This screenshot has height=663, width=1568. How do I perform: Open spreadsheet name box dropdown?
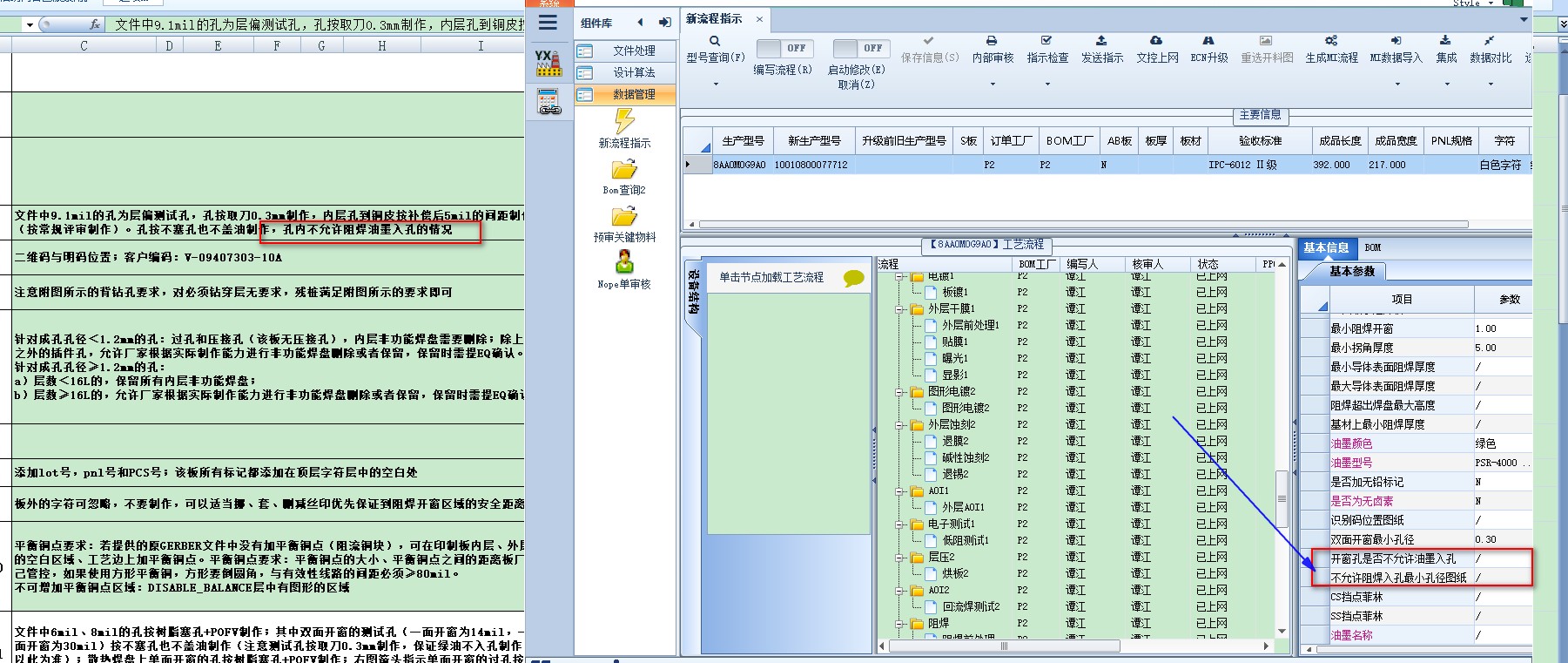click(x=29, y=25)
